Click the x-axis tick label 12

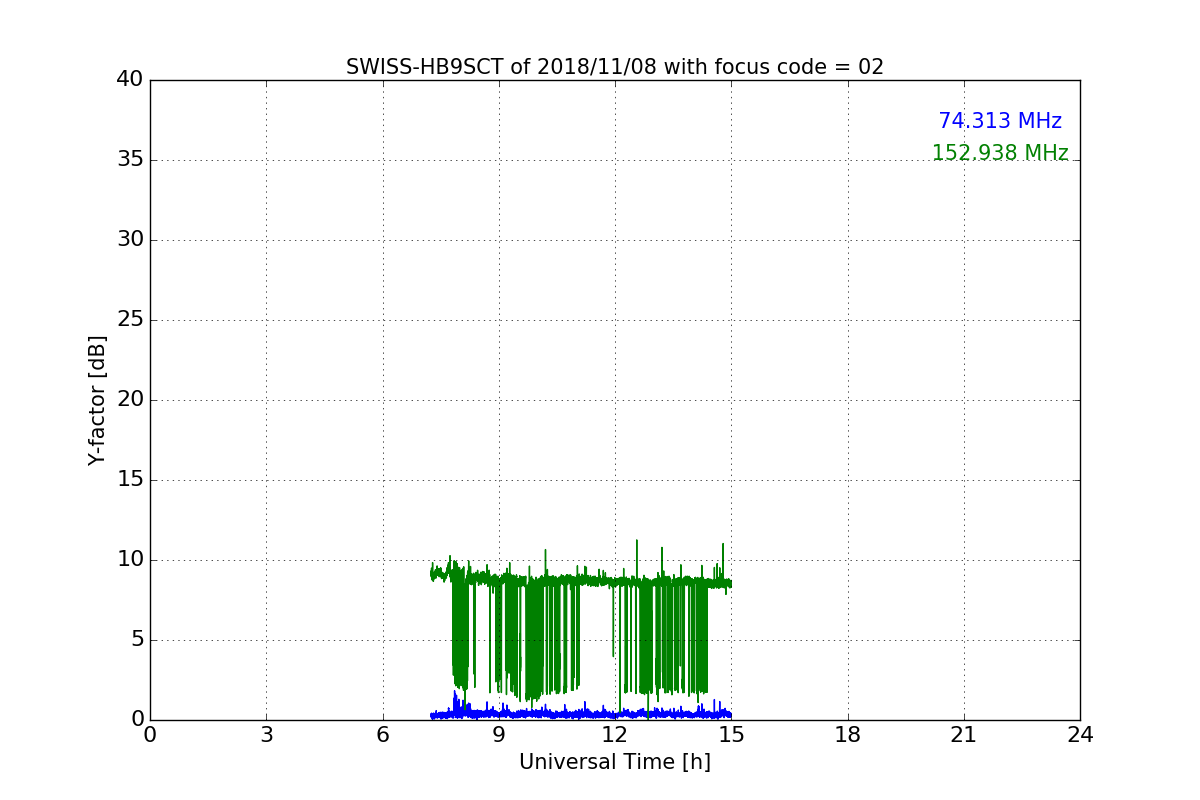(x=615, y=735)
